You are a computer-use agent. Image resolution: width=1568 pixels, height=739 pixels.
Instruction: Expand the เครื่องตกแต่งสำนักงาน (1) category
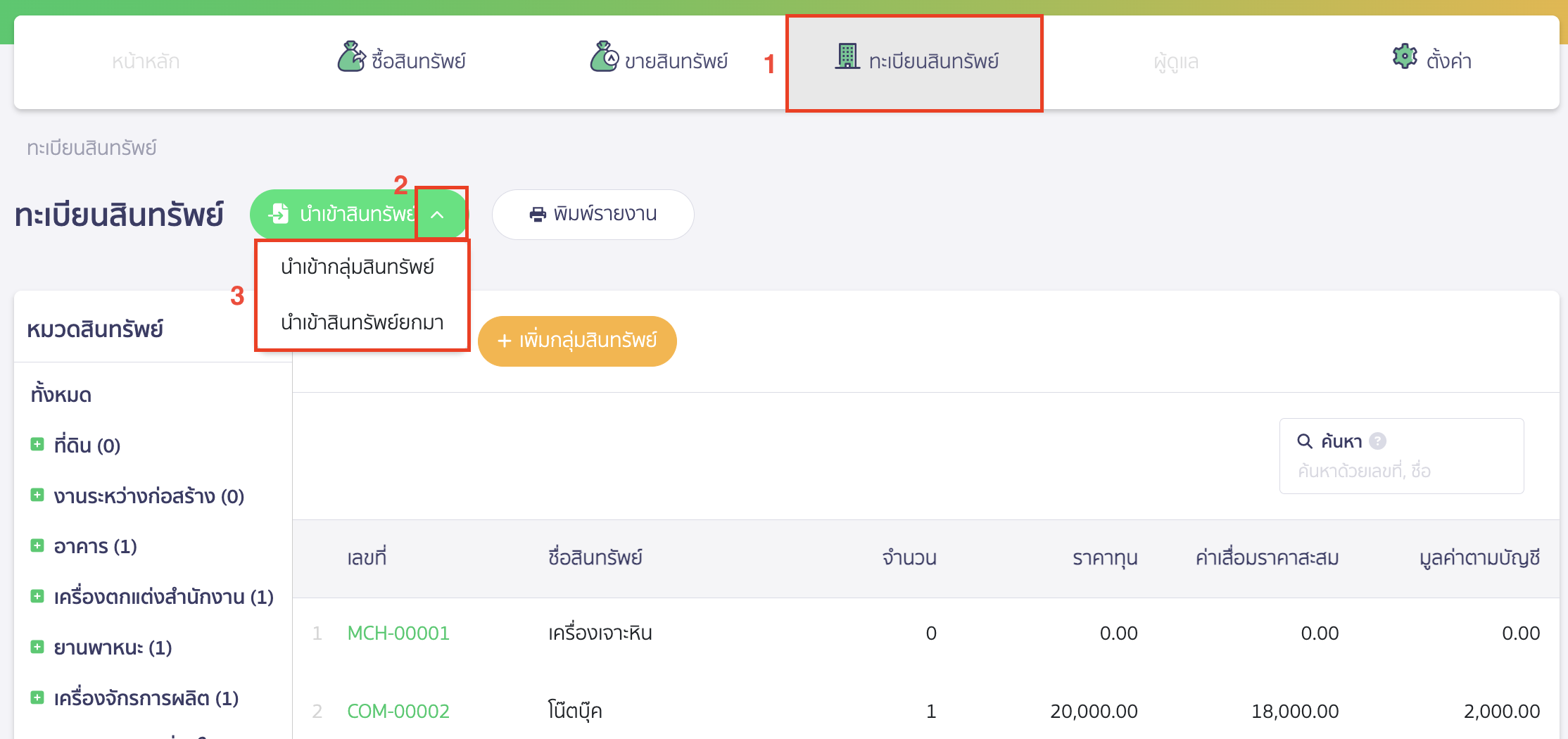37,596
